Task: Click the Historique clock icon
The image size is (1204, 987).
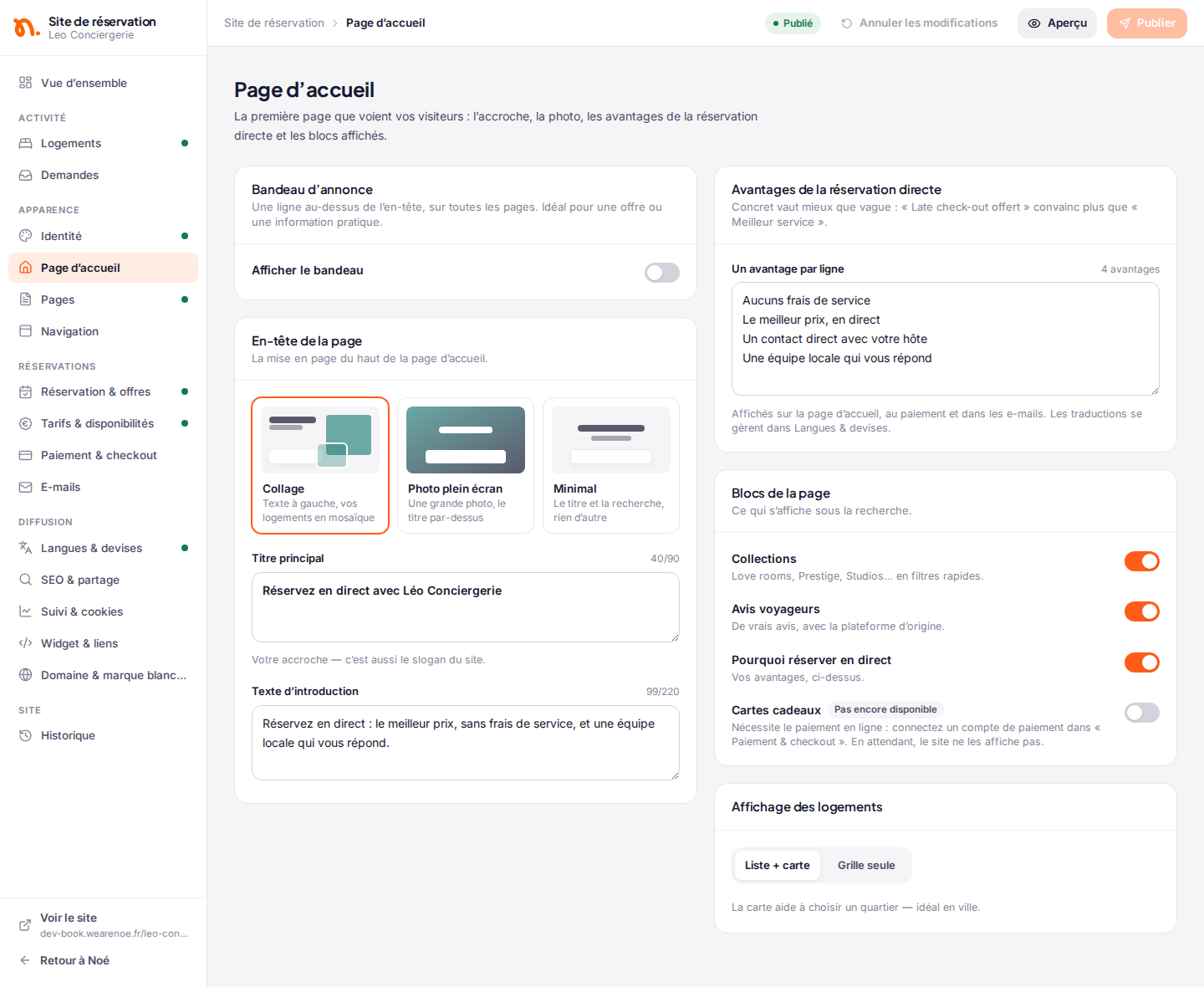Action: click(x=26, y=735)
